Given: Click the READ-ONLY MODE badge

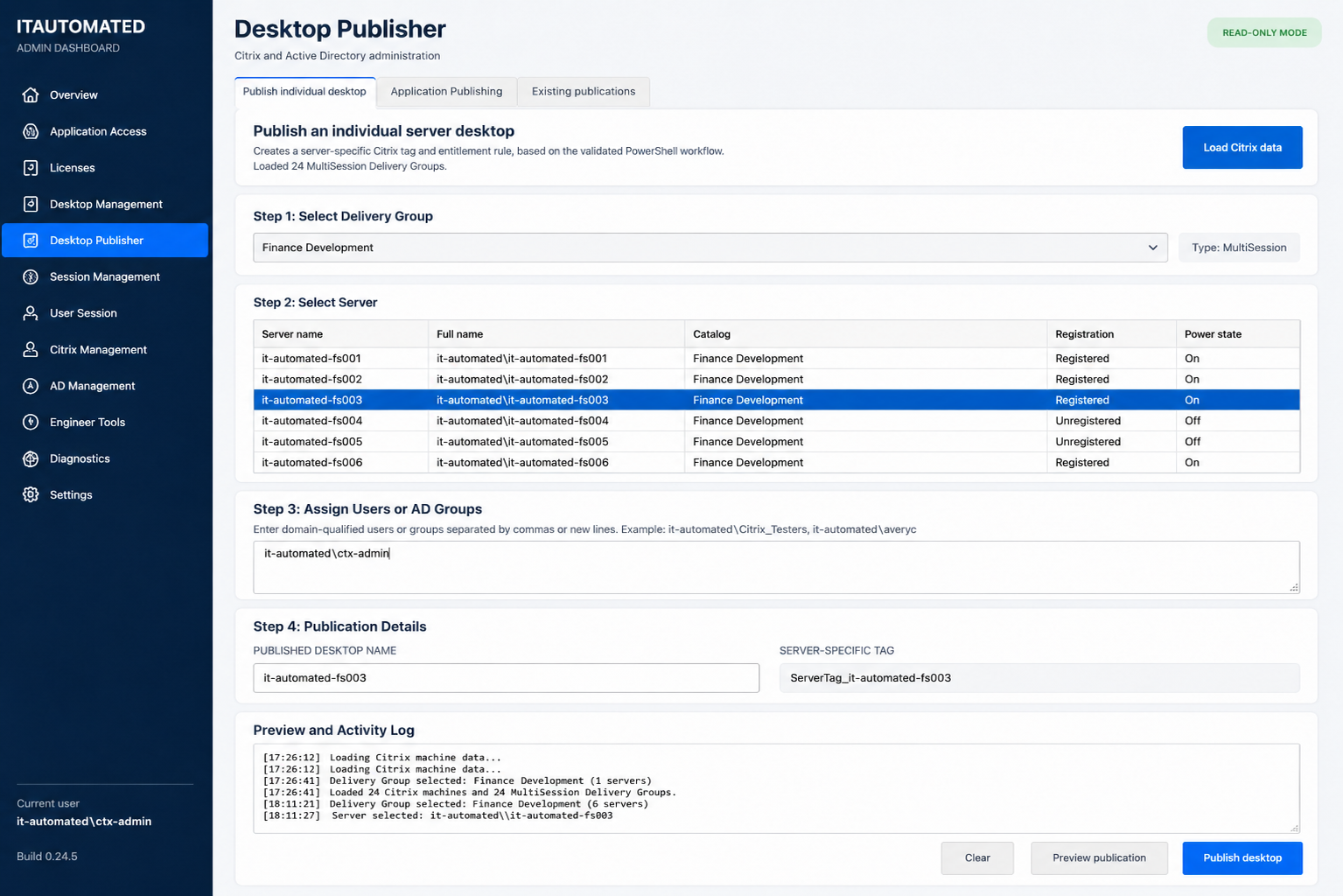Looking at the screenshot, I should click(x=1264, y=32).
